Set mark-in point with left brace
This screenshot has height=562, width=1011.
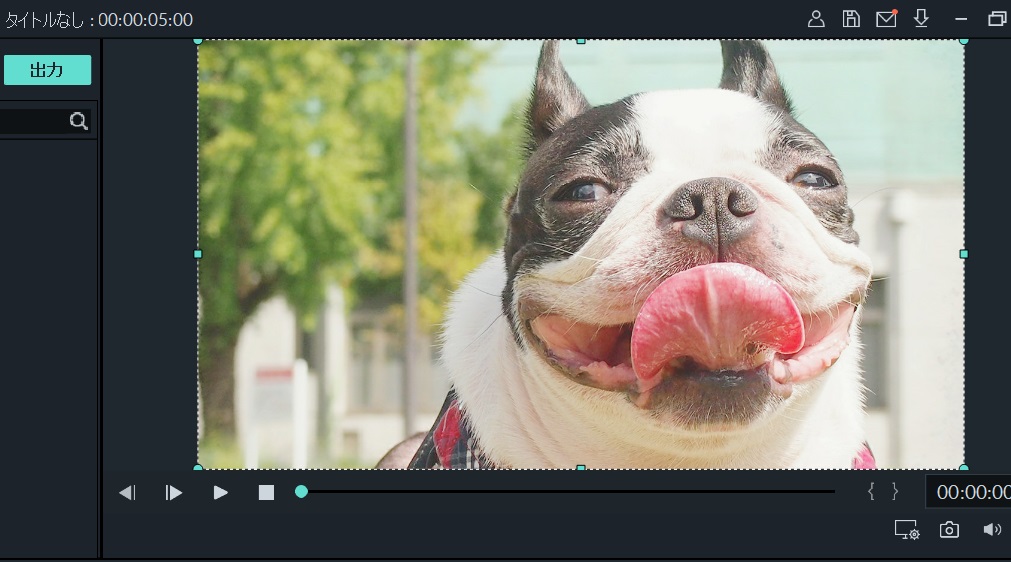(871, 491)
